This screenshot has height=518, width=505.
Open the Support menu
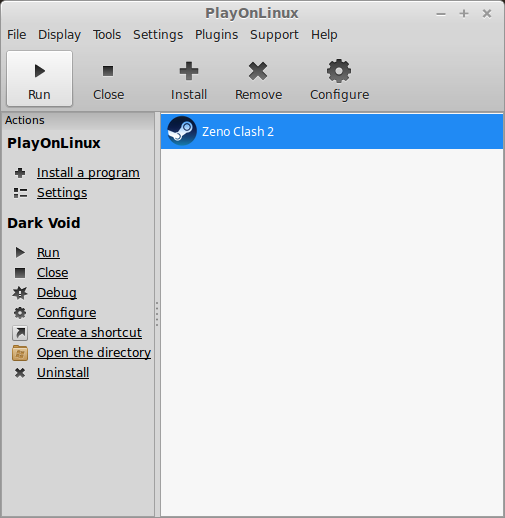point(274,35)
